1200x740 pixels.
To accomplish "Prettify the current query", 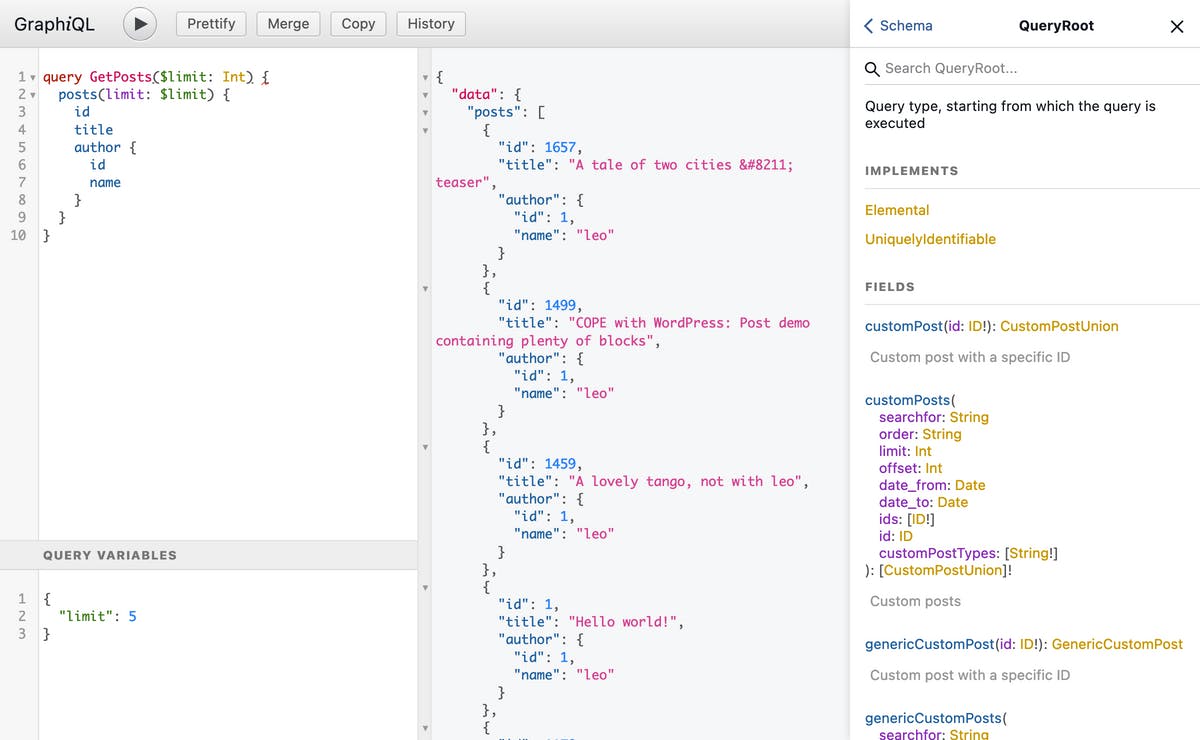I will pyautogui.click(x=210, y=23).
